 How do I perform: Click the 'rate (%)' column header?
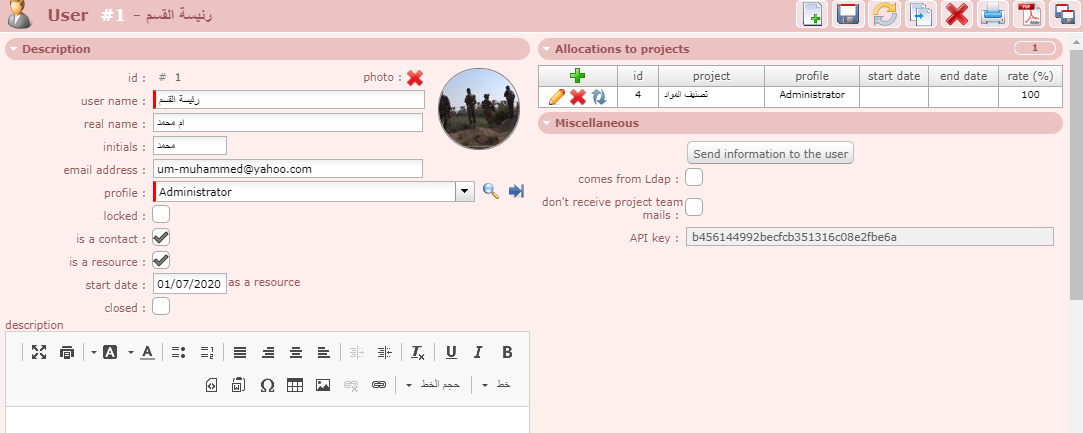[x=1031, y=76]
